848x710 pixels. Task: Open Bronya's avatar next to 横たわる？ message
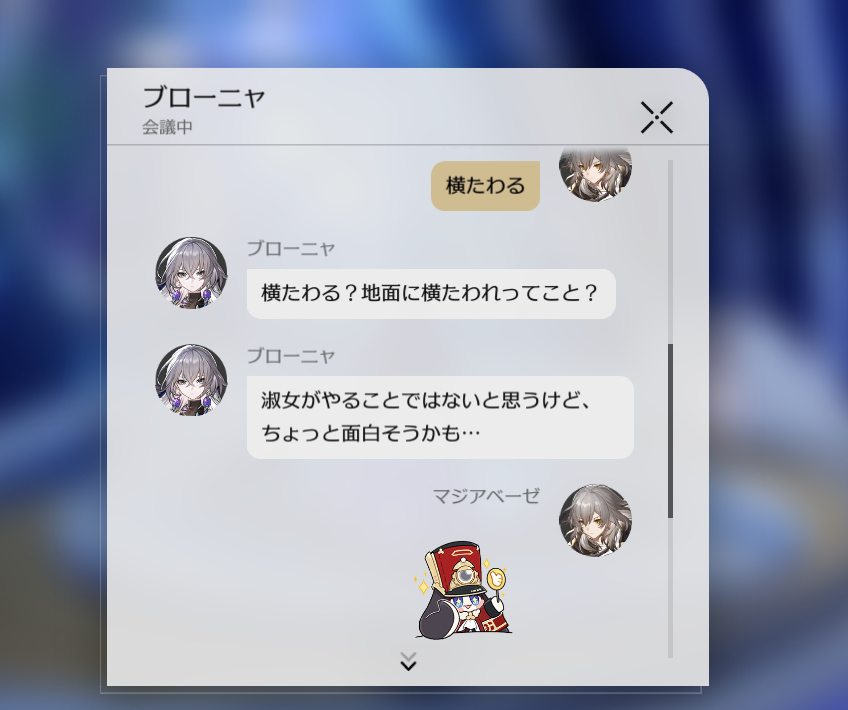[x=191, y=273]
